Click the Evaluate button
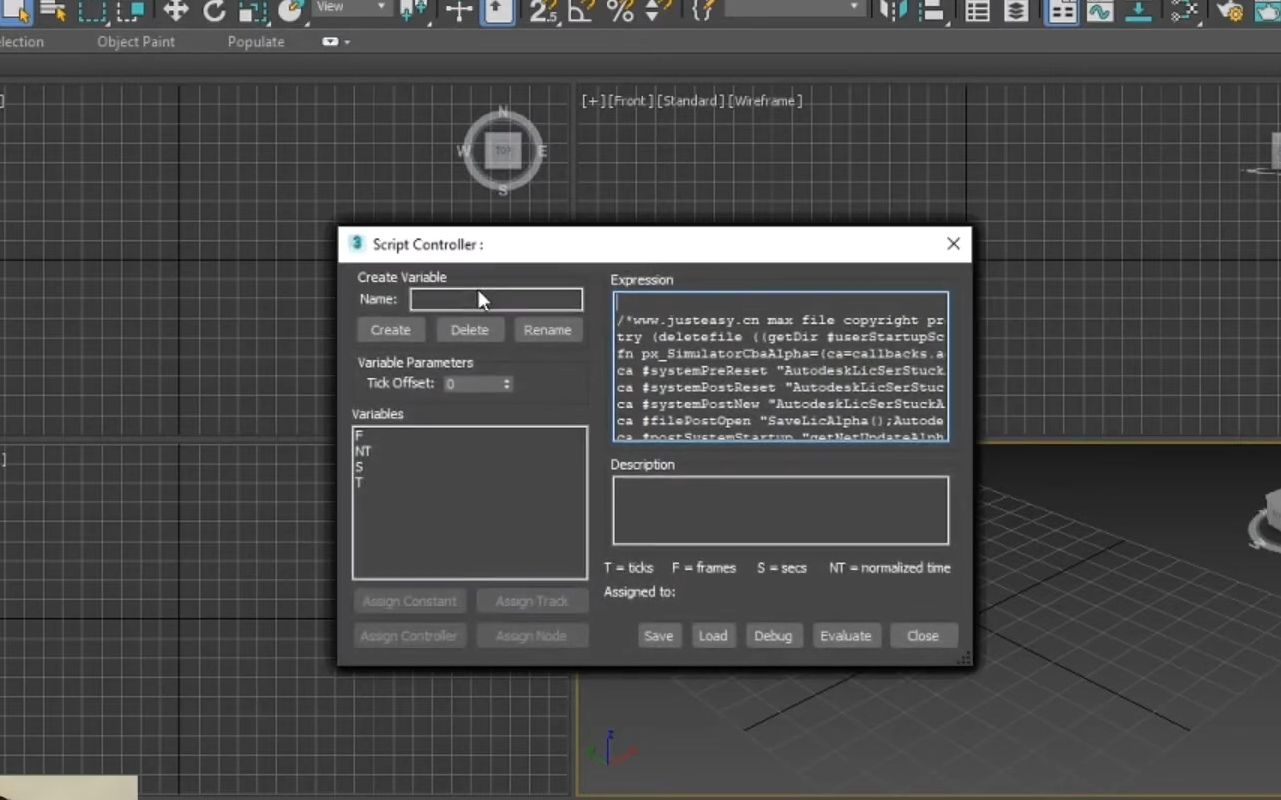 click(846, 636)
